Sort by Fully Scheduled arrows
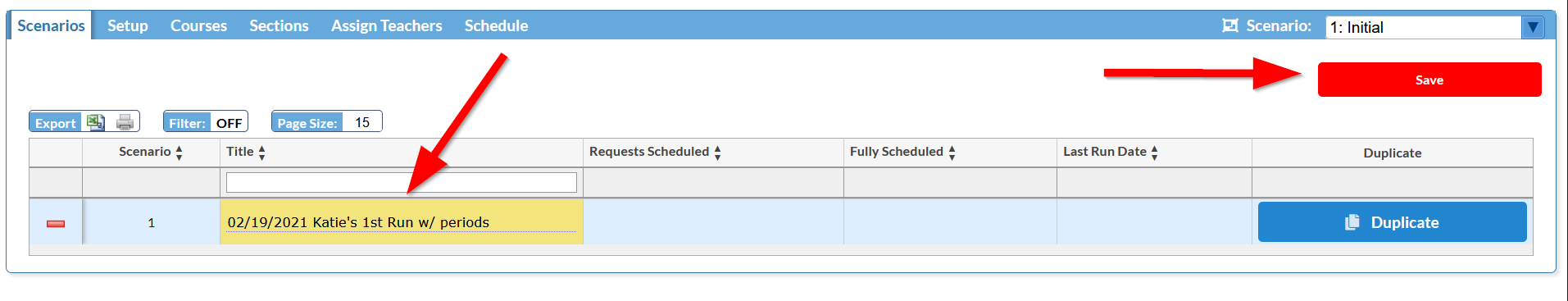Screen dimensions: 1568x301 [x=952, y=153]
